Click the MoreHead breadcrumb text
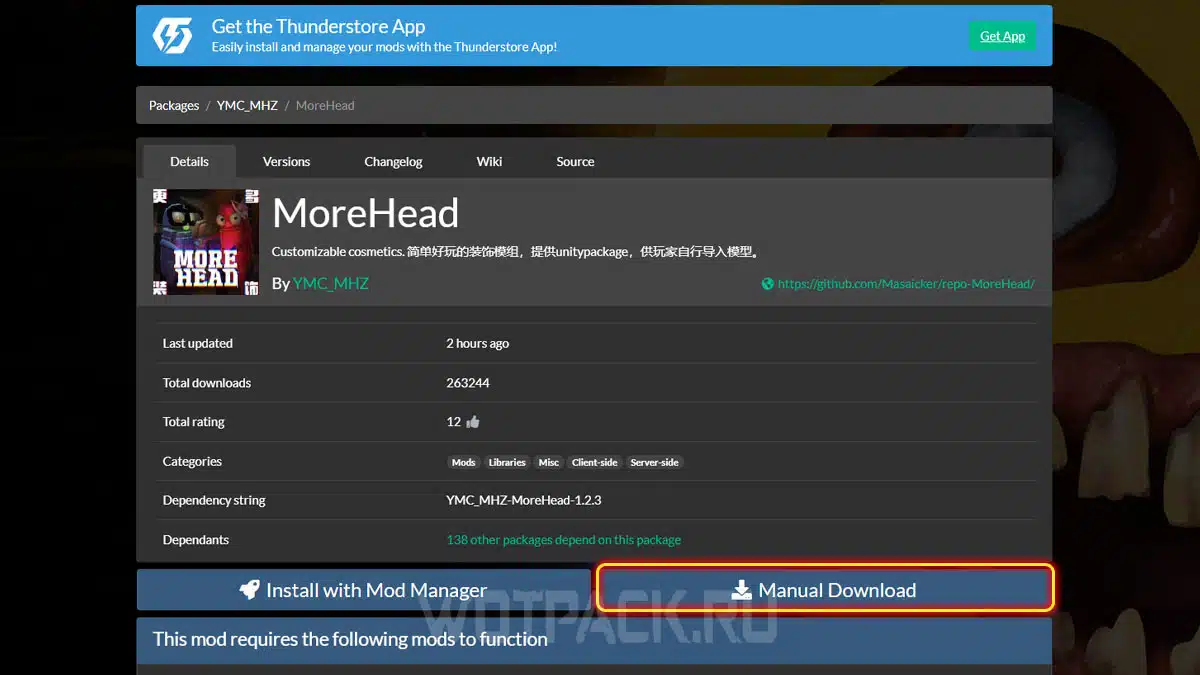This screenshot has height=675, width=1200. pyautogui.click(x=325, y=105)
